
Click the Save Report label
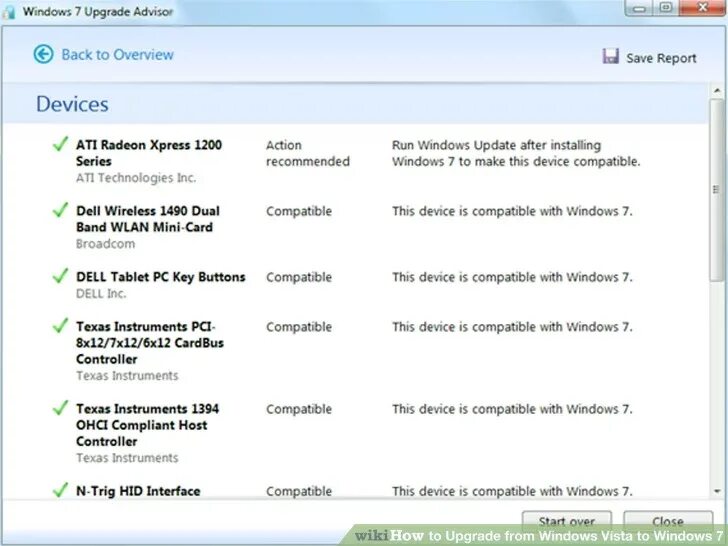661,58
